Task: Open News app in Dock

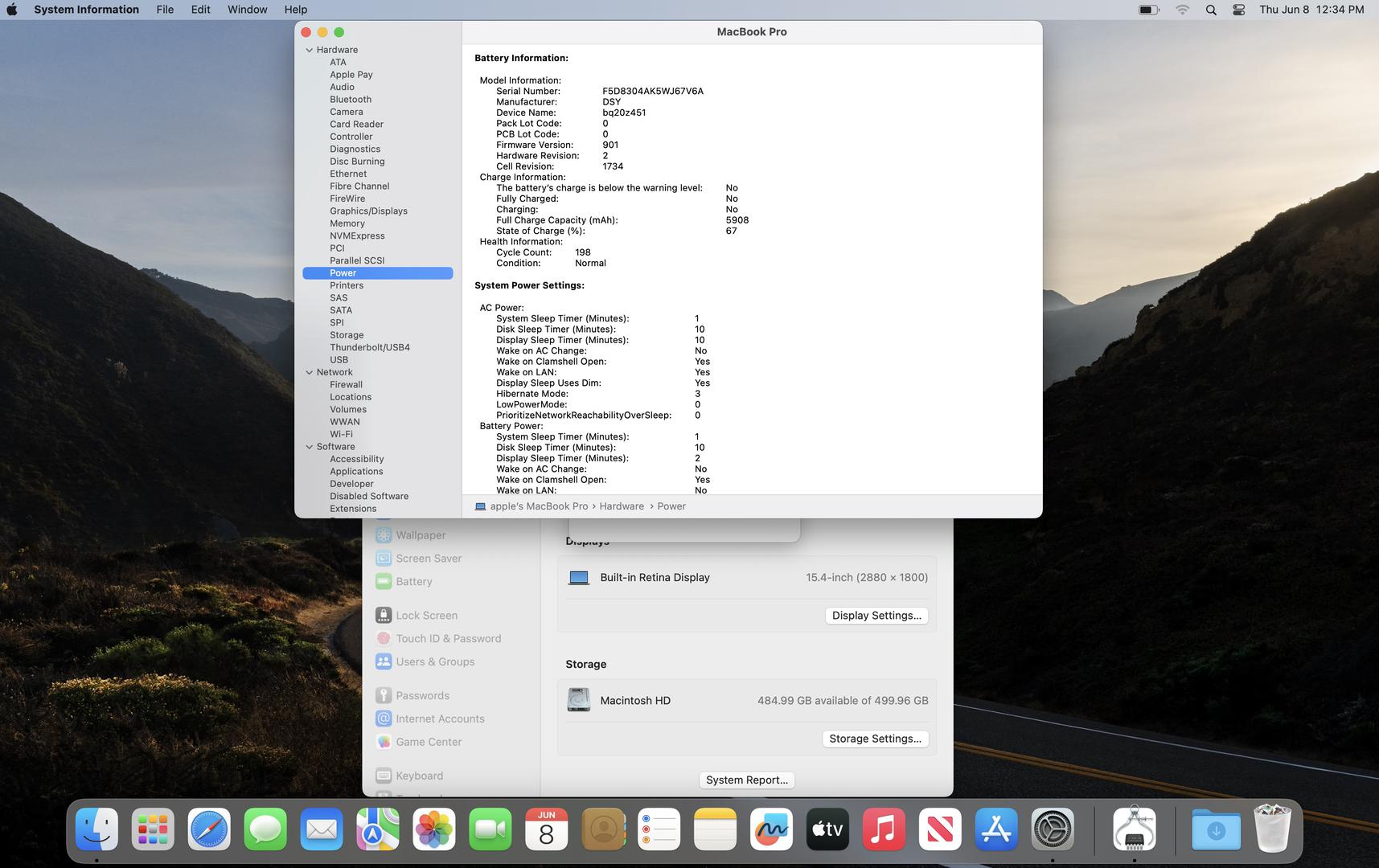Action: 940,829
